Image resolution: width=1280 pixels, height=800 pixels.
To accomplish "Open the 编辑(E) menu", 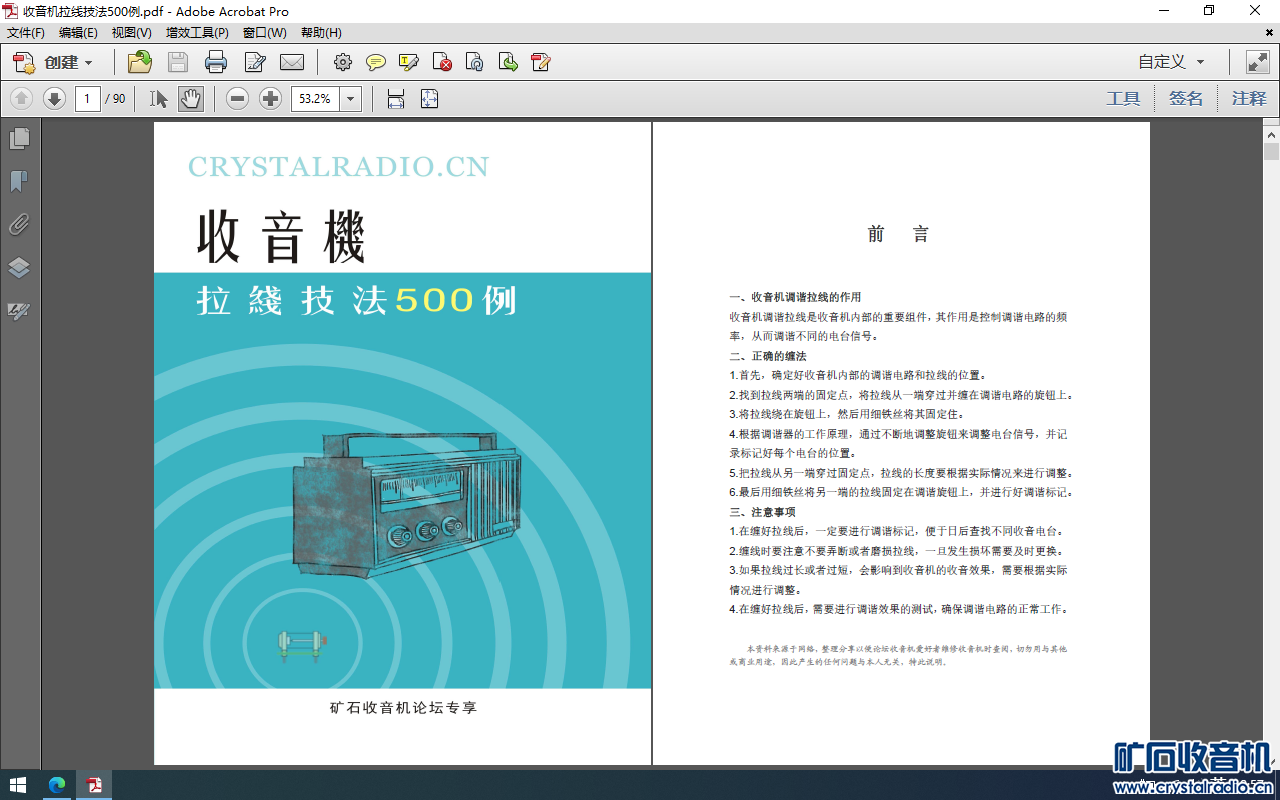I will pos(78,33).
